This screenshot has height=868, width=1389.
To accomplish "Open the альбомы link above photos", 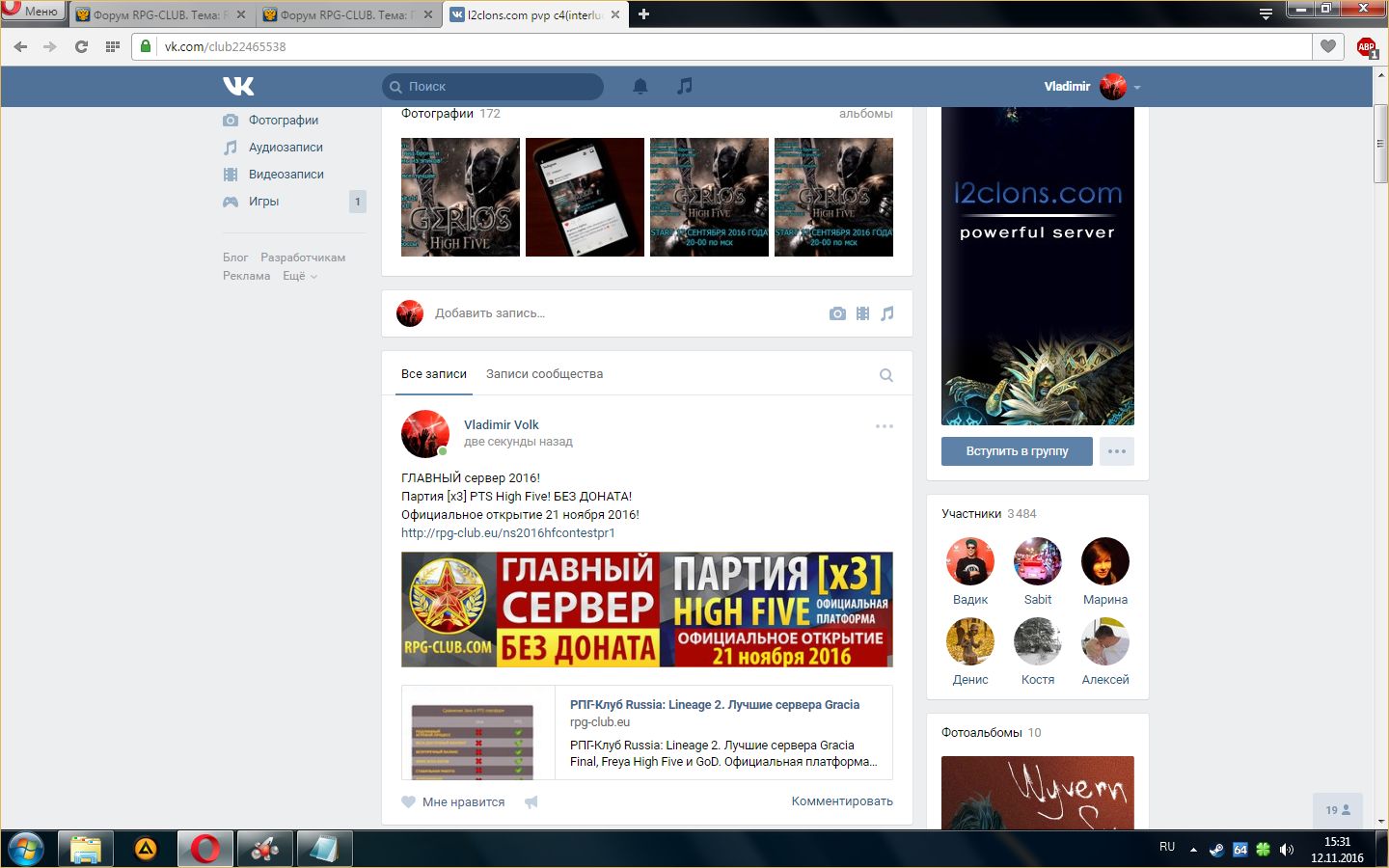I will click(866, 114).
